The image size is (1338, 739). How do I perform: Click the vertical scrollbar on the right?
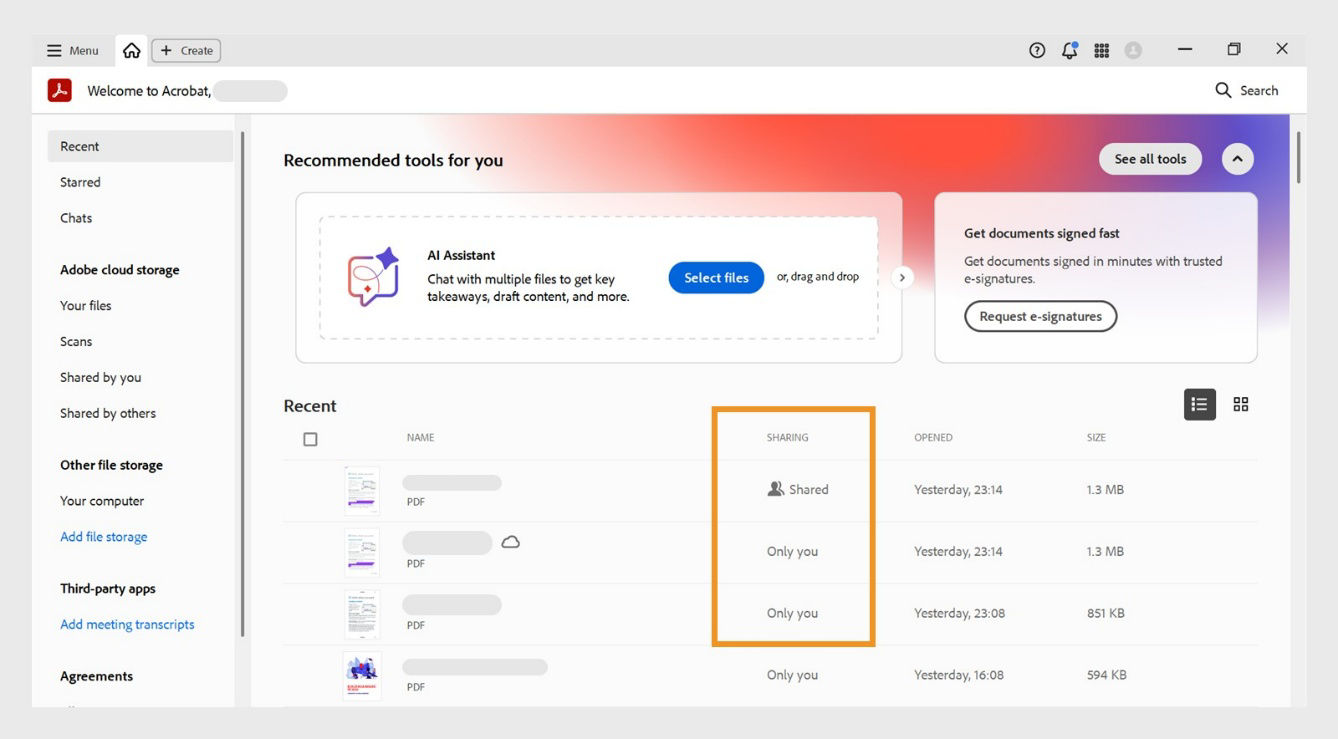coord(1299,160)
